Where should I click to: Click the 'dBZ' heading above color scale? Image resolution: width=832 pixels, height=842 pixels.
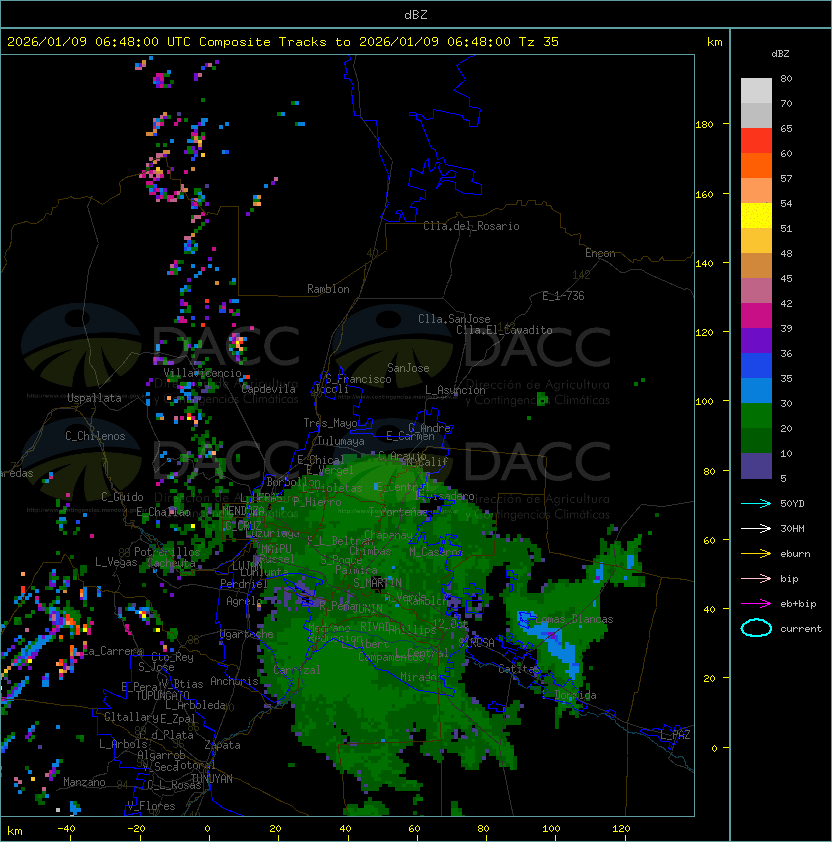[780, 54]
